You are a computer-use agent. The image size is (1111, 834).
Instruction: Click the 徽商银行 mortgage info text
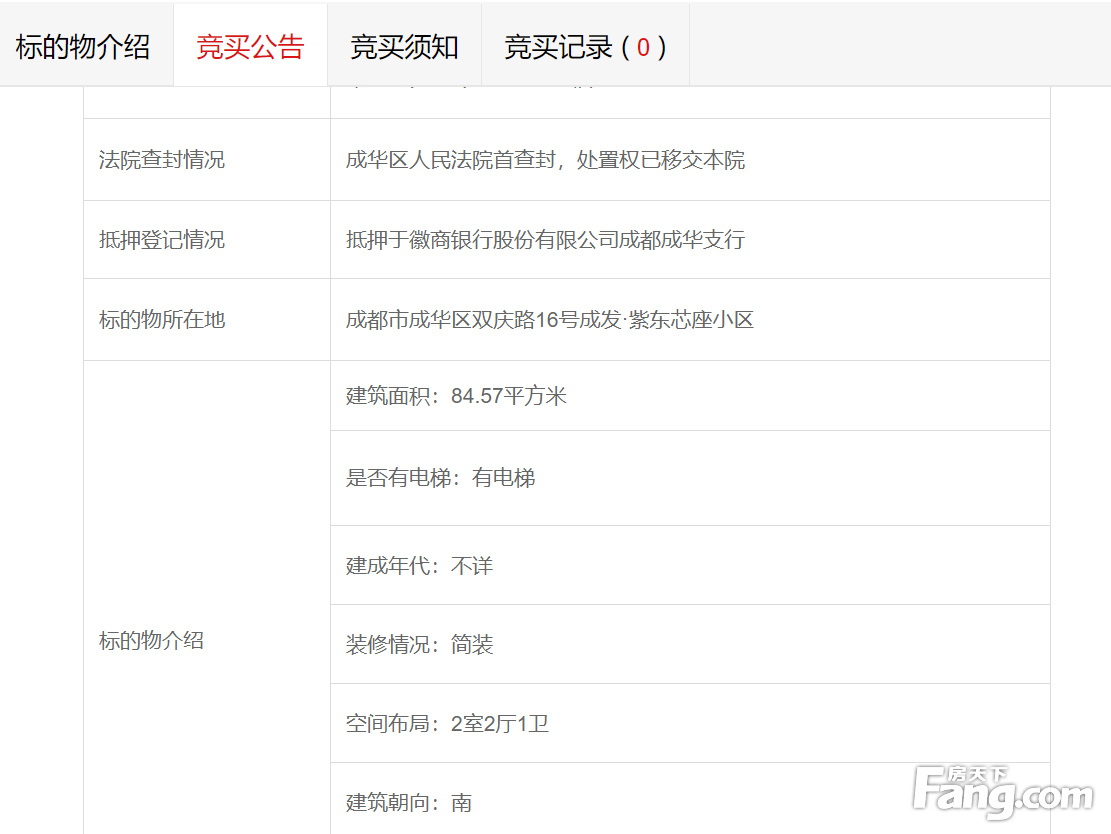(545, 240)
